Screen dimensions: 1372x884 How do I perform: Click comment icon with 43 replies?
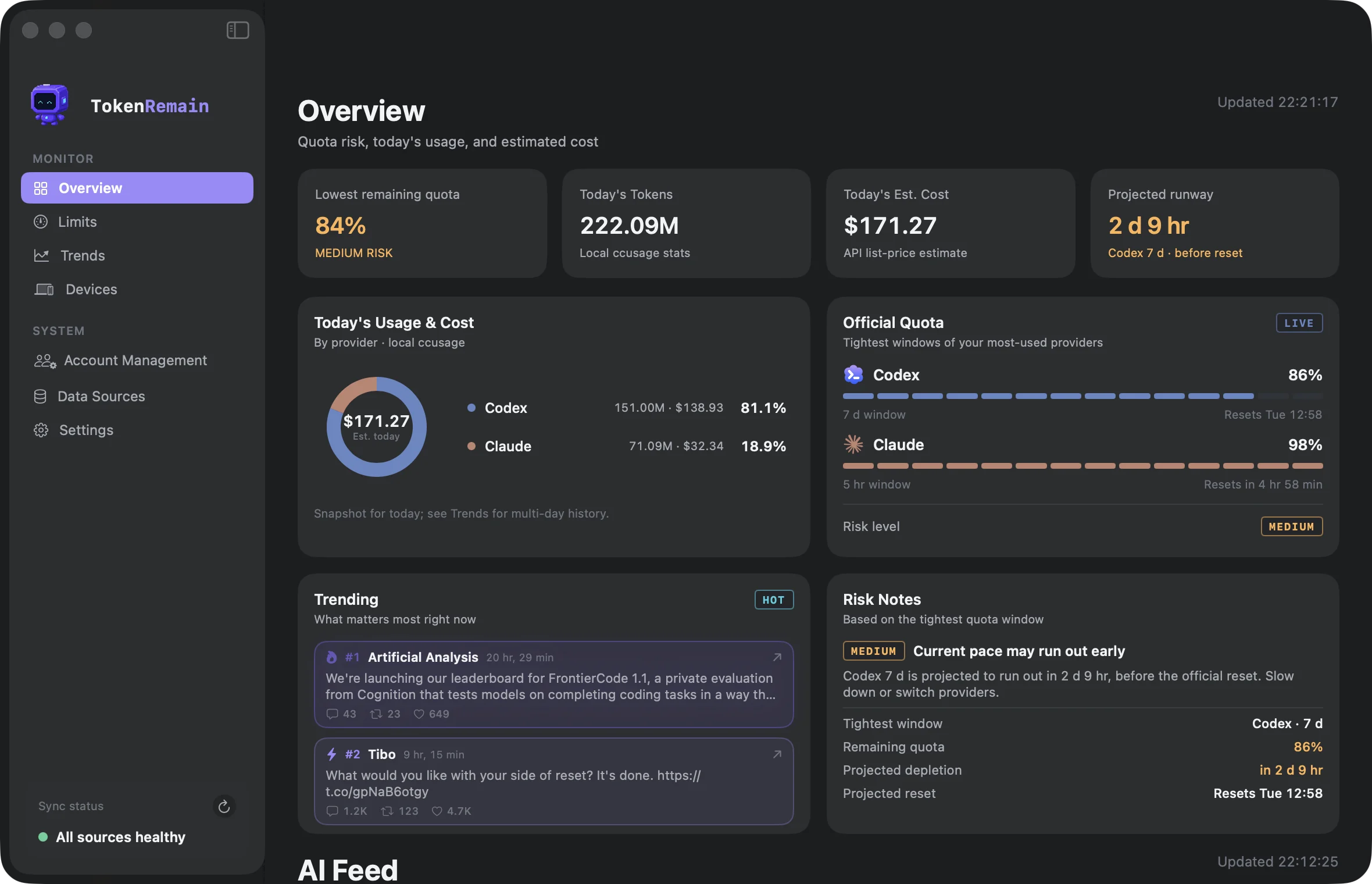click(x=332, y=714)
